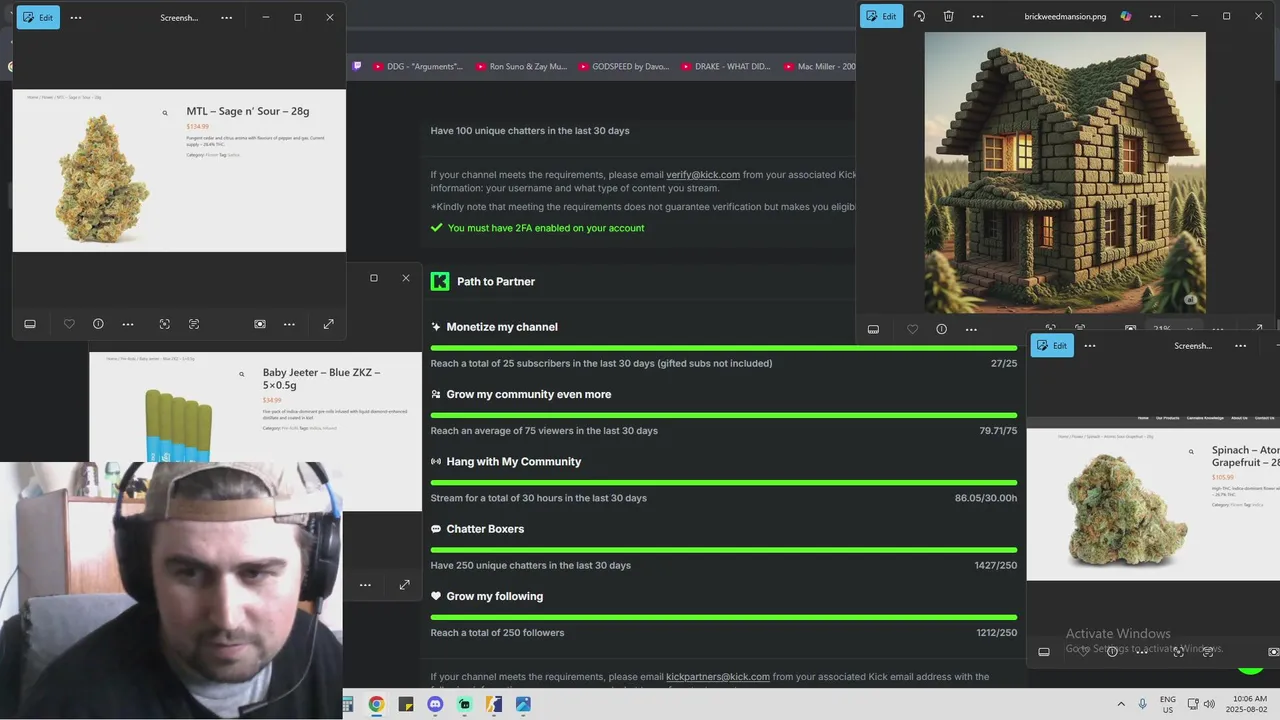
Task: Open the Kick app taskbar icon
Action: tap(464, 704)
